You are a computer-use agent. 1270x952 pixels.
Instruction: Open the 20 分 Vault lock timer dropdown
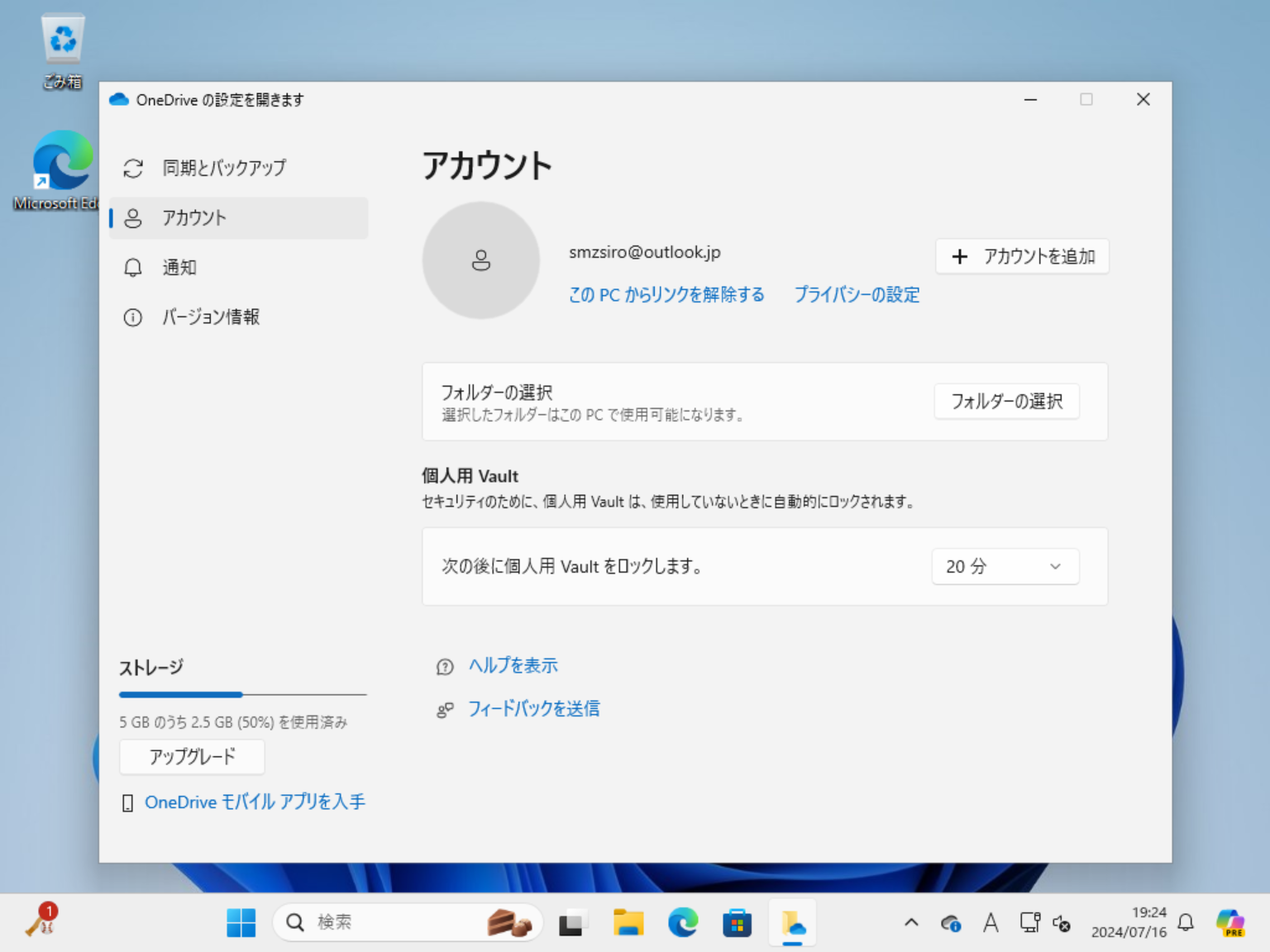click(1005, 566)
